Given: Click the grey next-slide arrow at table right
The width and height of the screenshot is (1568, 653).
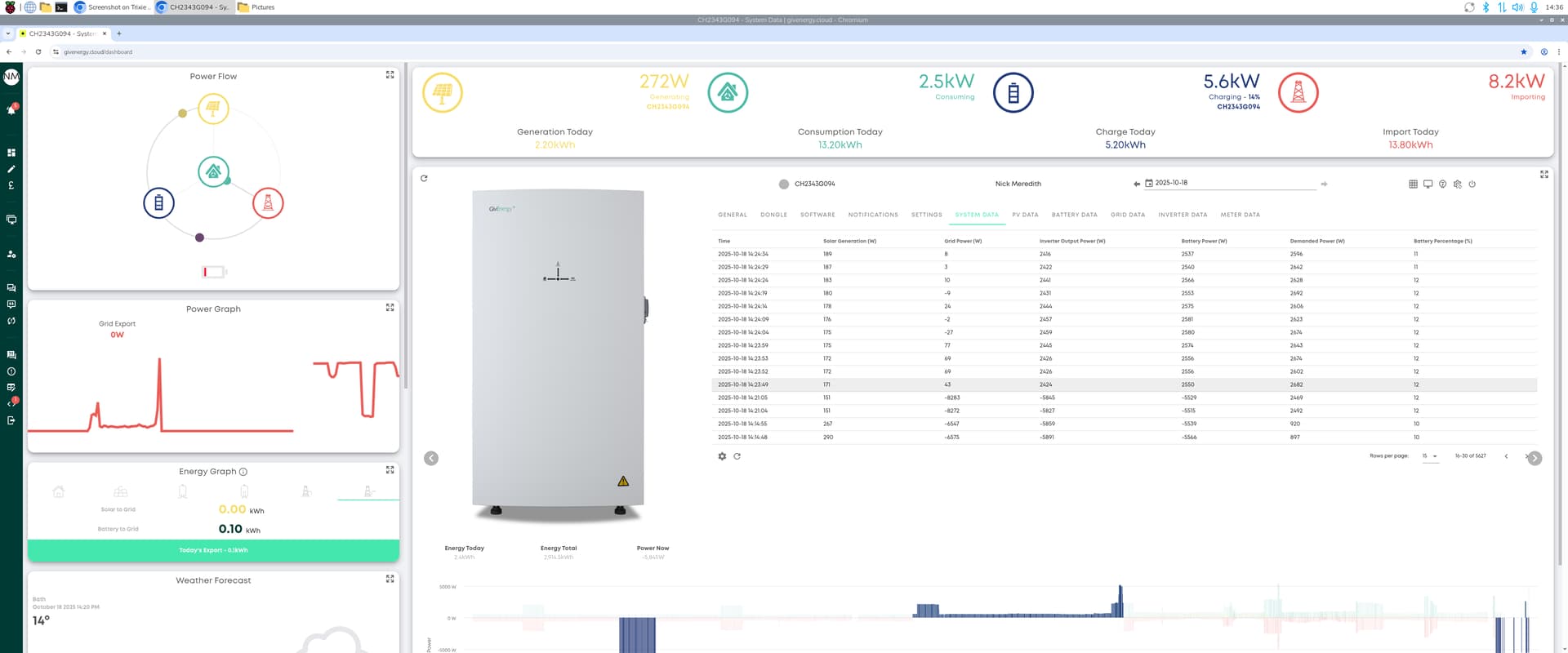Looking at the screenshot, I should (1535, 459).
